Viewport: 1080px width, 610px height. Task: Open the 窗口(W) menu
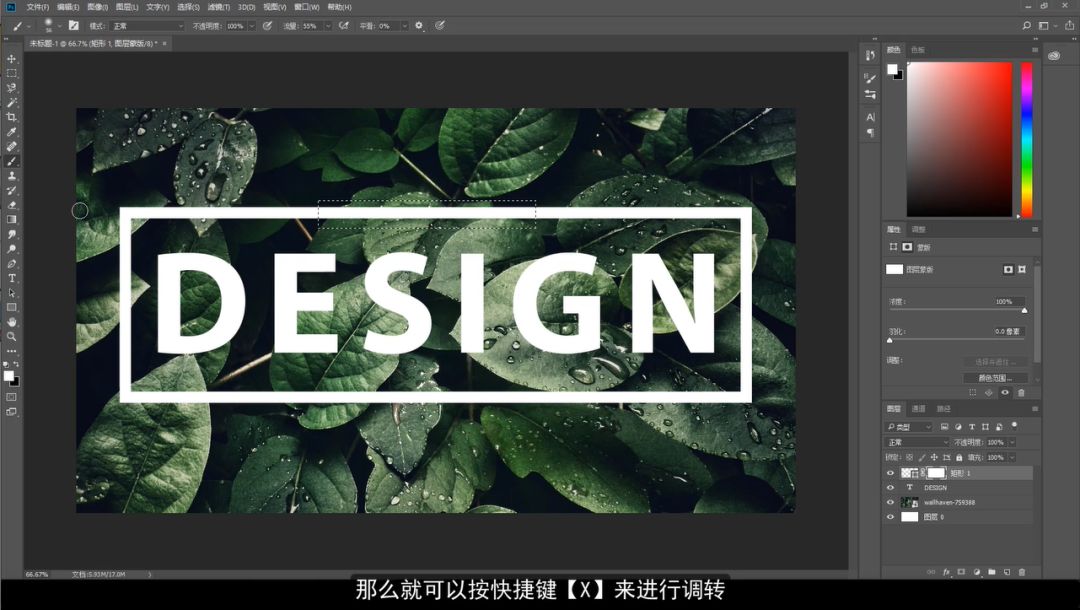point(307,7)
